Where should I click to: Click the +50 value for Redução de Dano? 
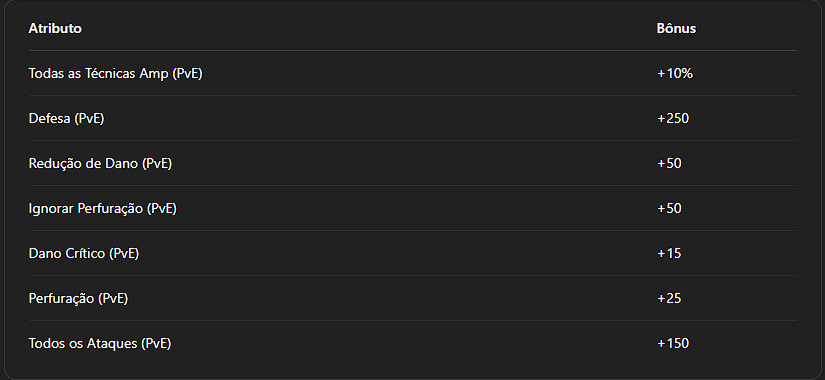coord(669,164)
